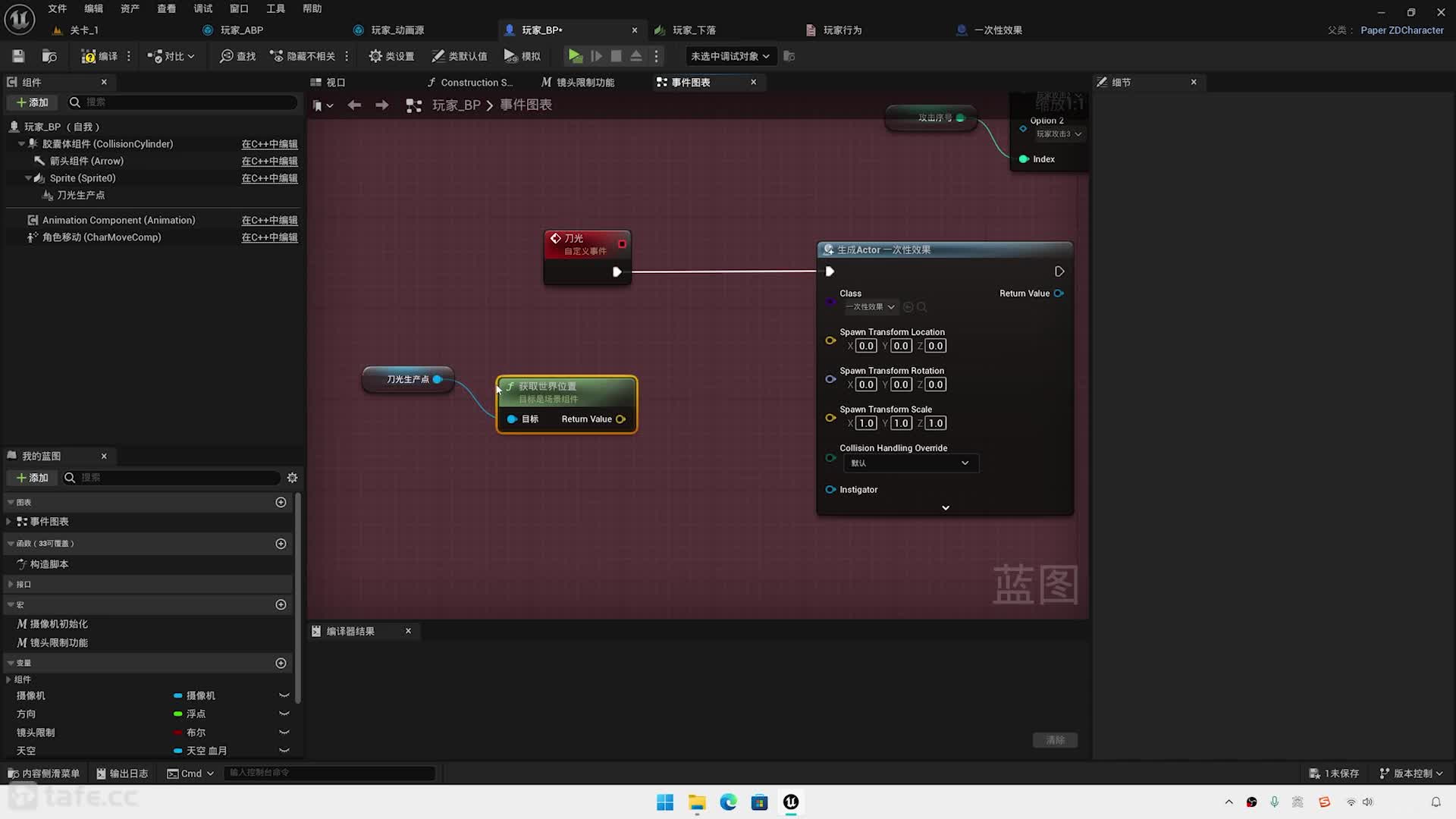Switch to 玩家行为 tab

[x=842, y=30]
